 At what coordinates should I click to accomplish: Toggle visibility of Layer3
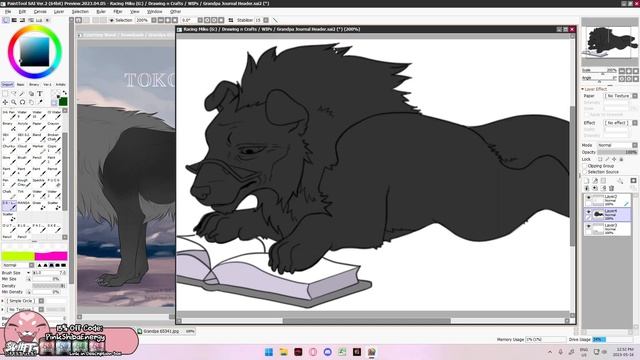pos(588,226)
